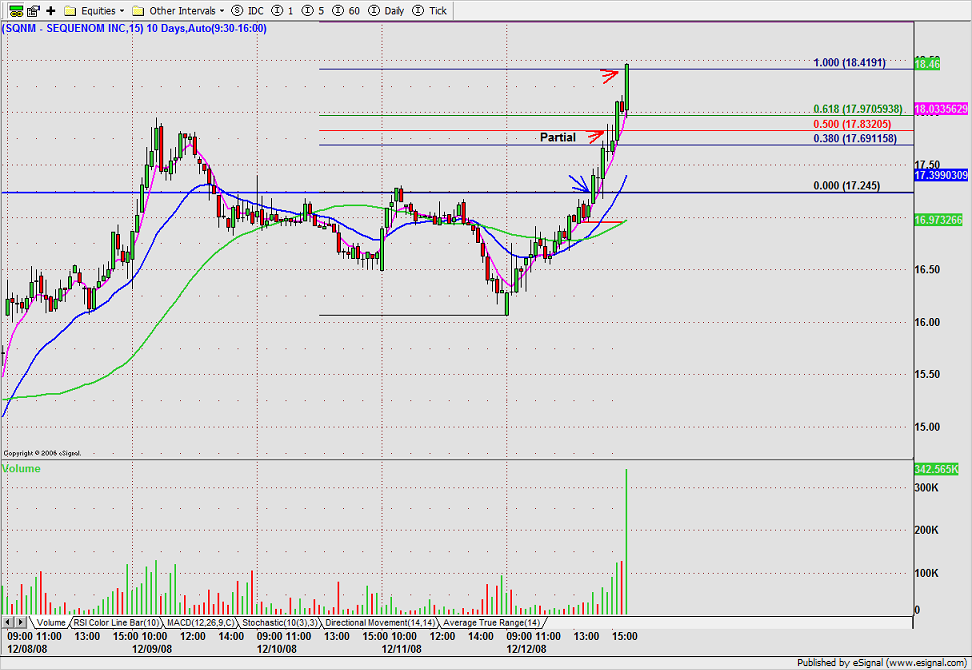972x670 pixels.
Task: Click the green 18.46 price marker
Action: tap(927, 63)
